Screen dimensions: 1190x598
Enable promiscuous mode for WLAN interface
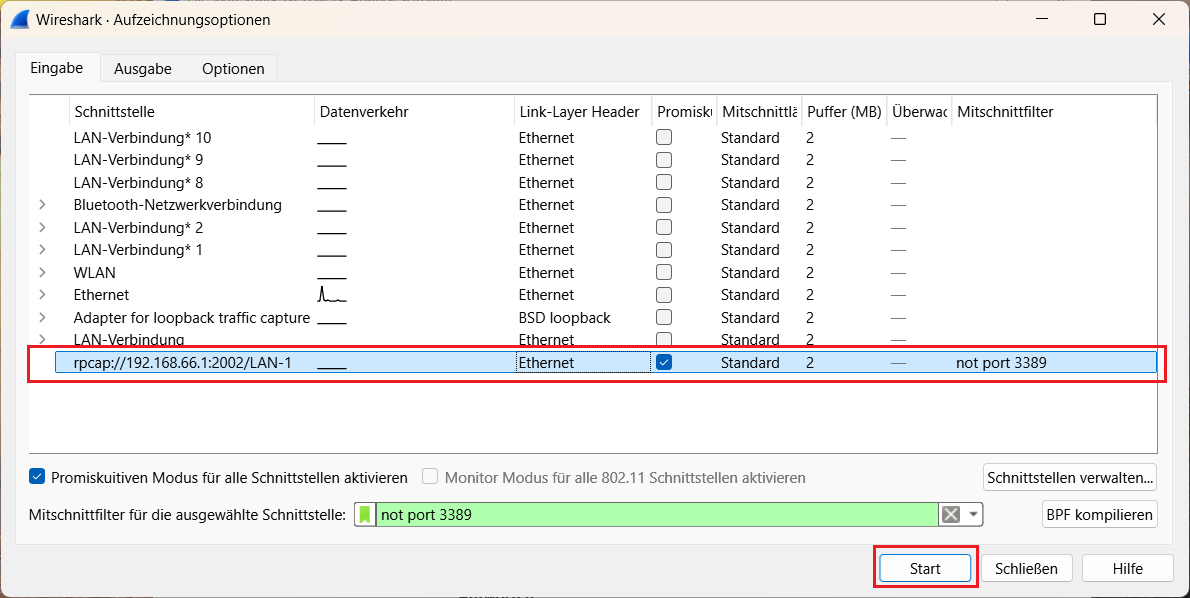tap(663, 272)
